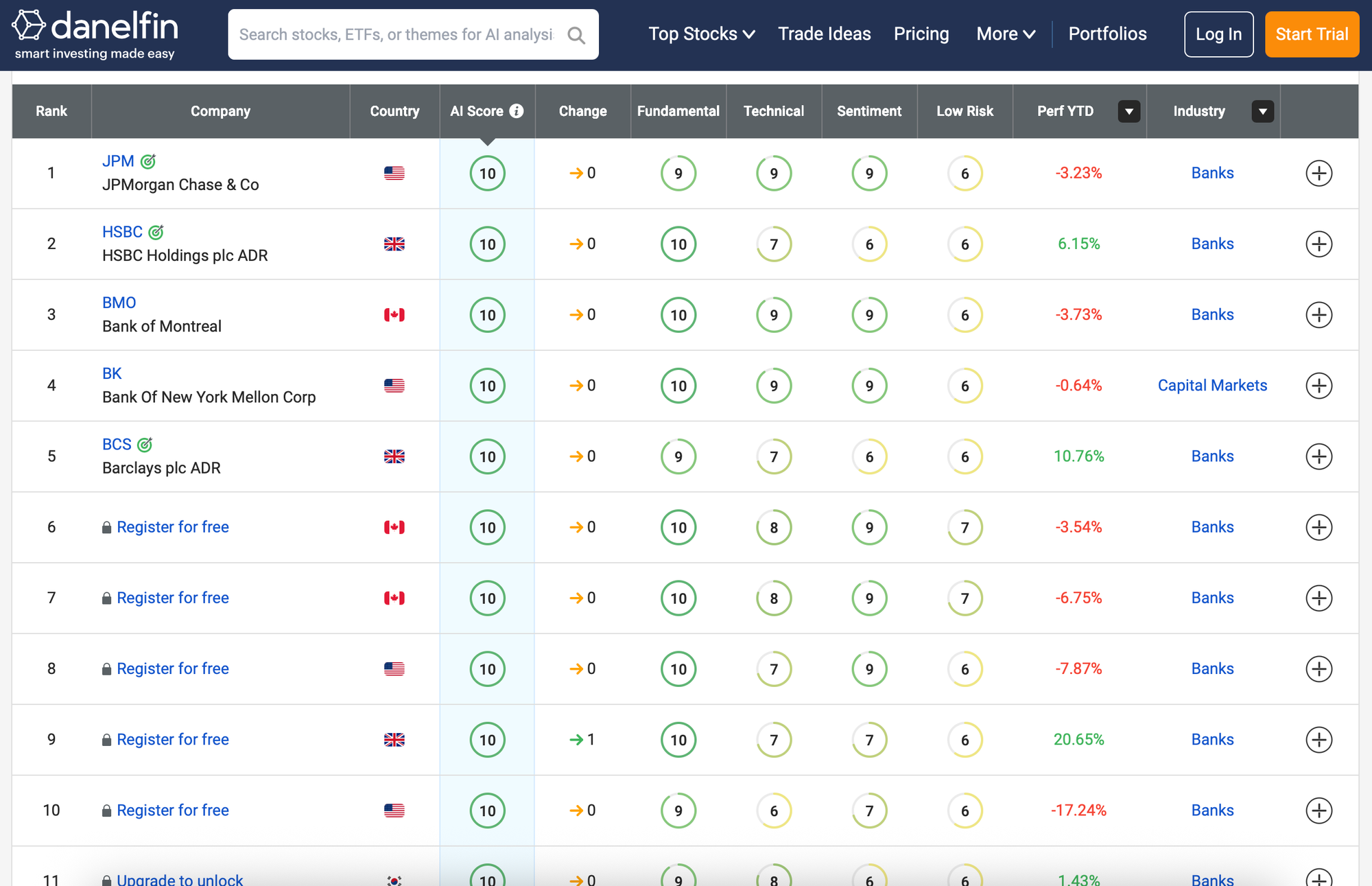
Task: Click plus icon in Bank of Montreal row
Action: click(x=1318, y=315)
